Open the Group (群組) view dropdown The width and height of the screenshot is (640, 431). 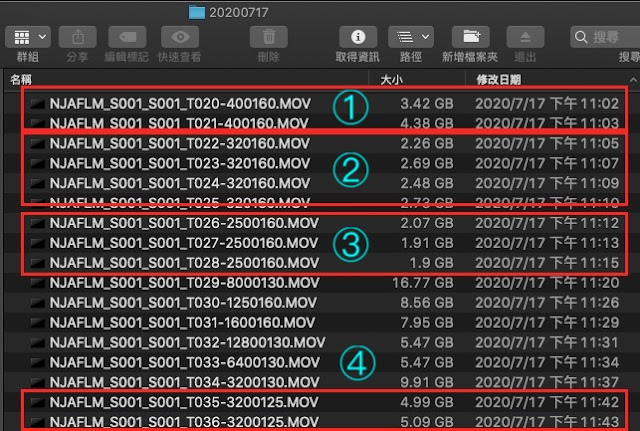[x=28, y=37]
